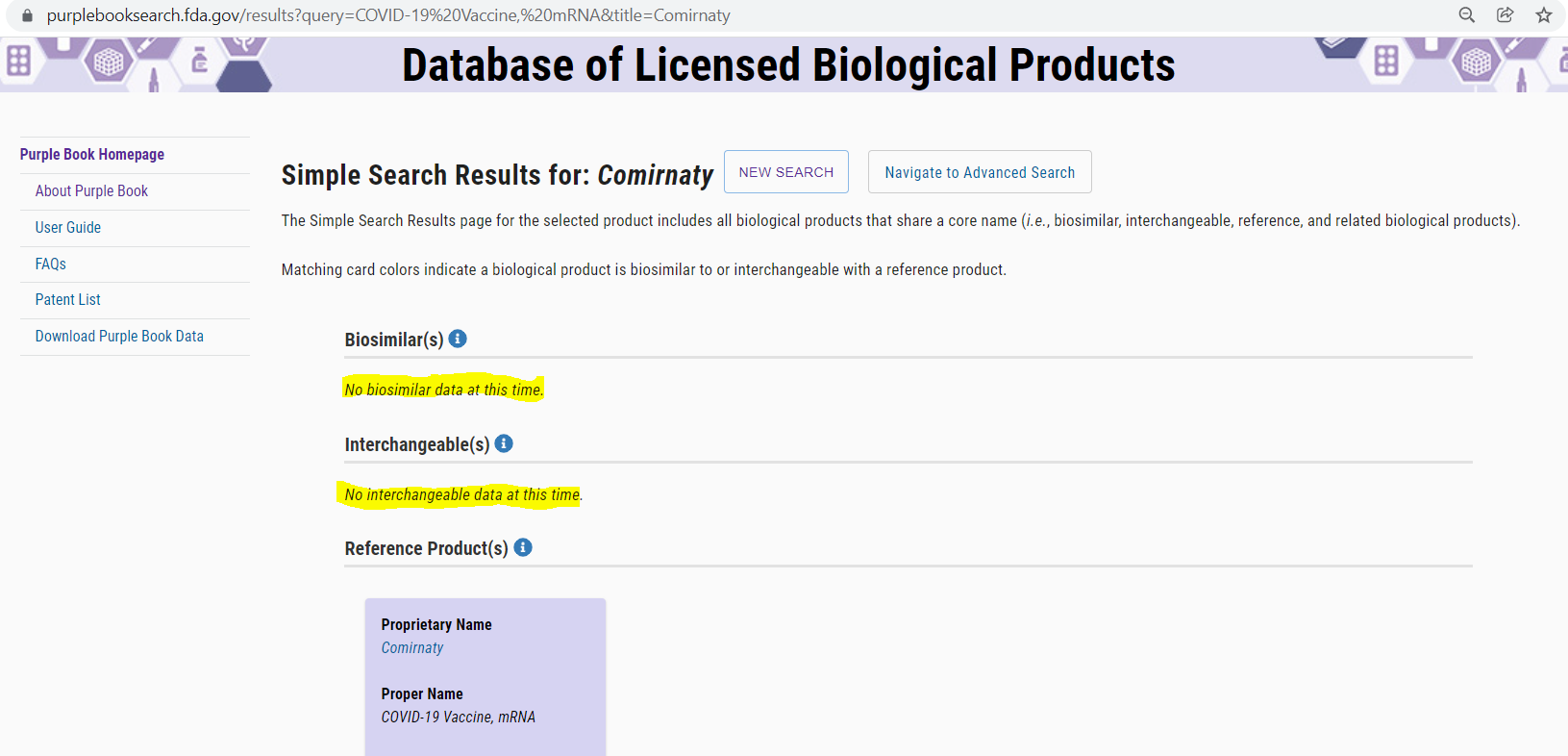Click the 'The Simple Search Results page' description
Image resolution: width=1568 pixels, height=756 pixels.
(901, 221)
